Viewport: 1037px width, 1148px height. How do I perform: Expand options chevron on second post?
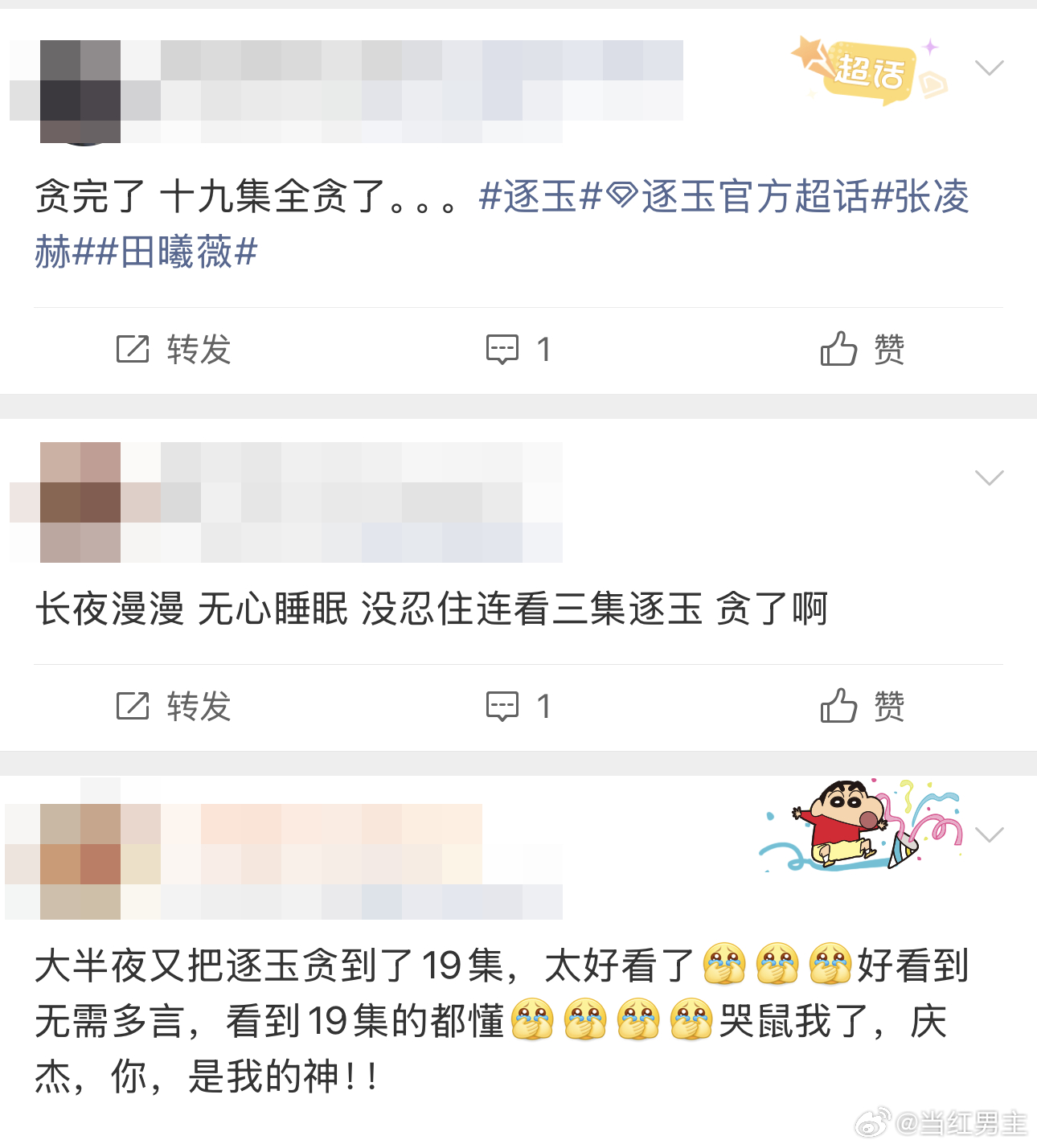point(989,478)
